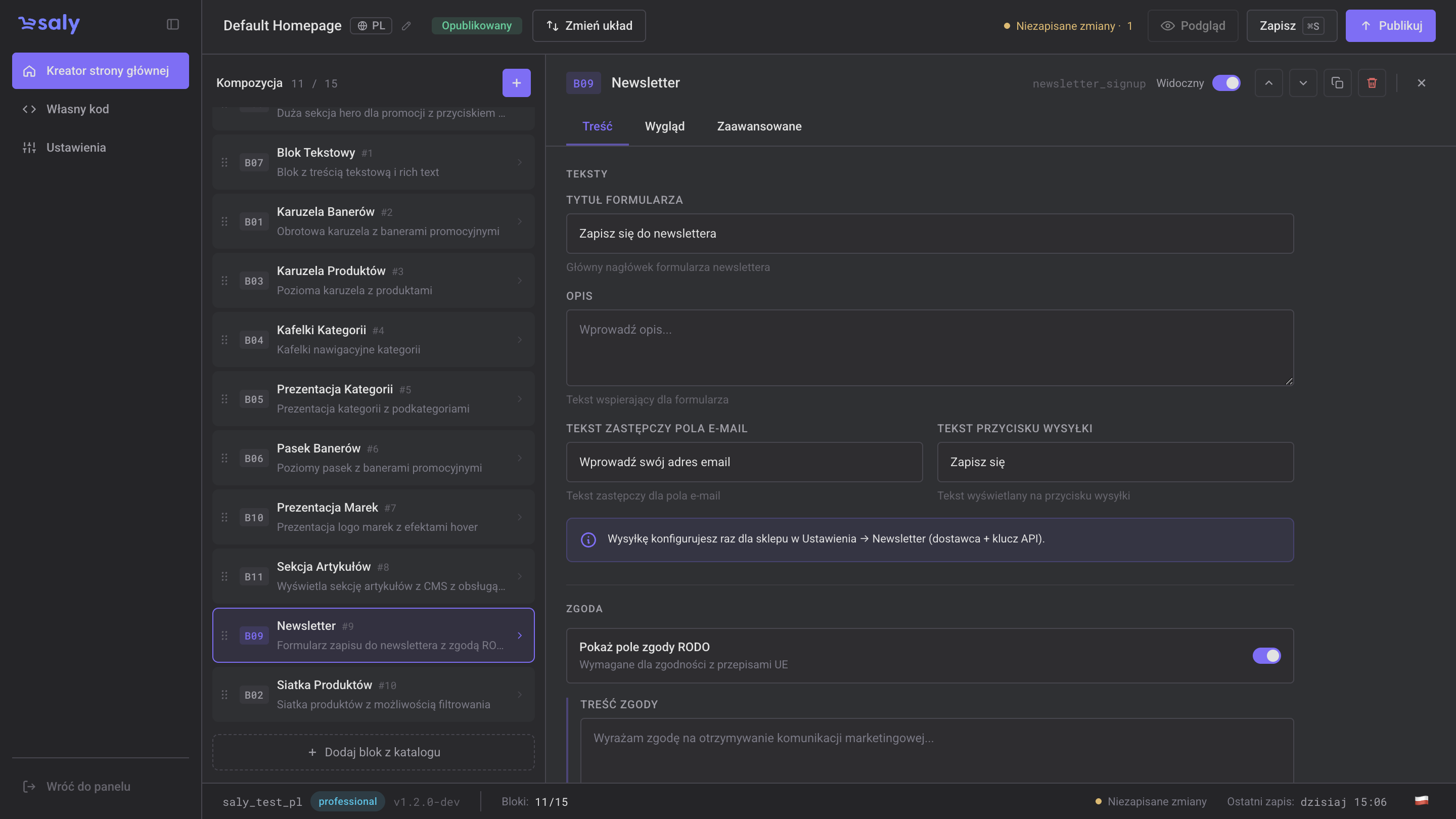Open the Karuzela Produktów block chevron
This screenshot has height=819, width=1456.
pyautogui.click(x=519, y=281)
